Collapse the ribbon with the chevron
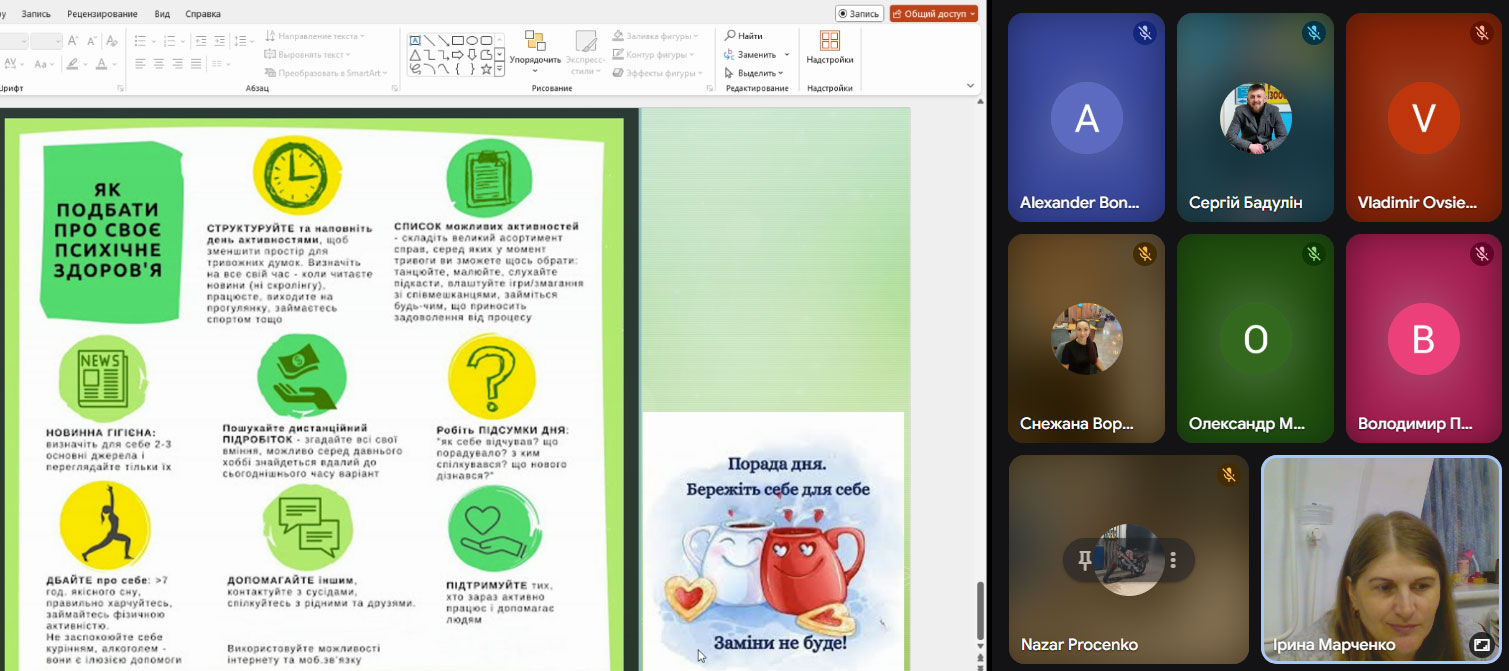Screen dimensions: 1509x671 [x=970, y=87]
